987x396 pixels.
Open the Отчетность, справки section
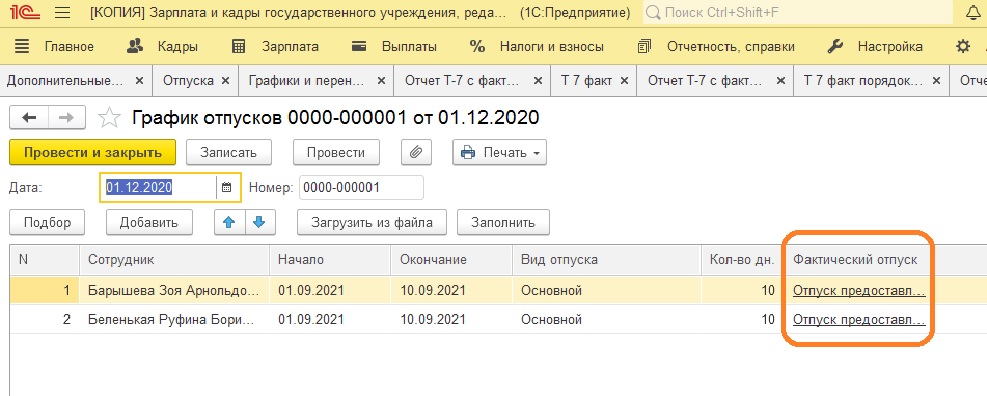click(716, 47)
